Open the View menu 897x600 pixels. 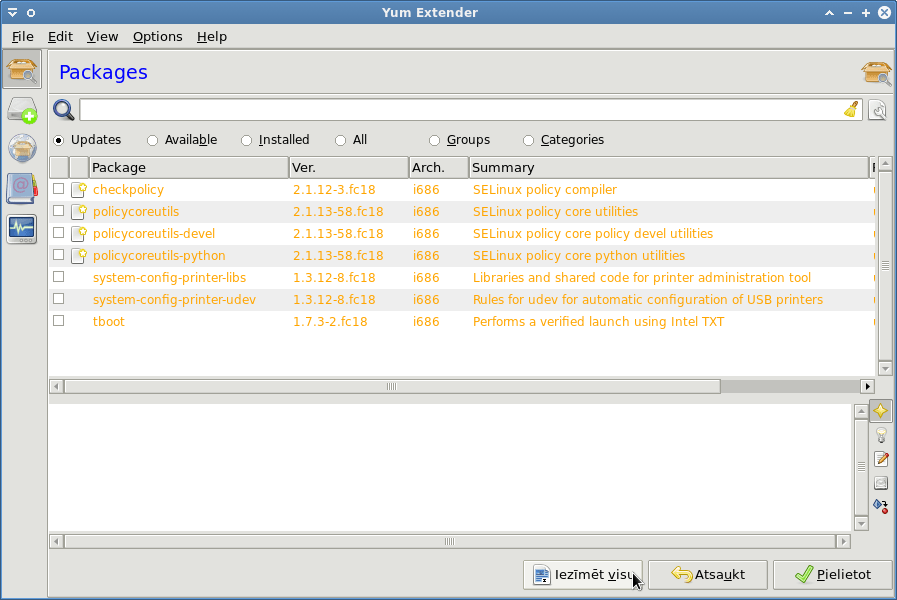coord(102,37)
